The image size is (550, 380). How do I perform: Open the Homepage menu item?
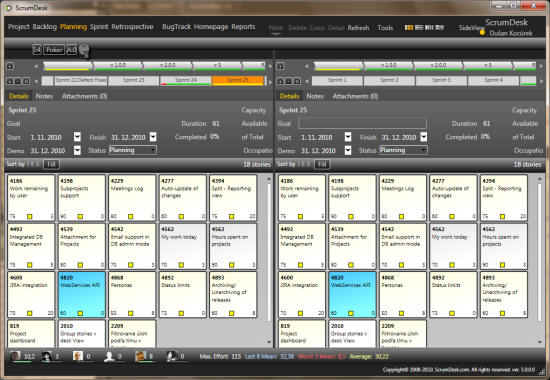211,27
